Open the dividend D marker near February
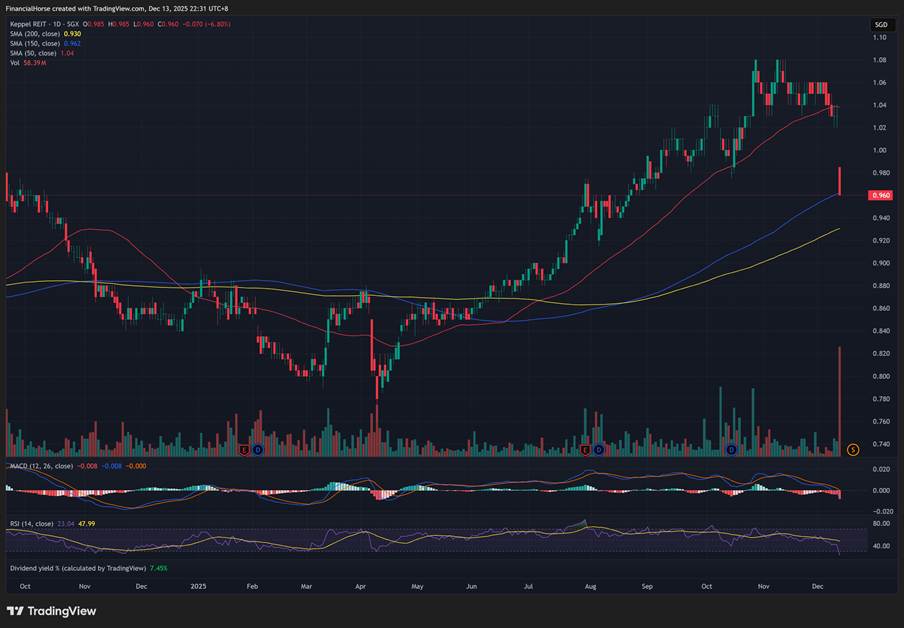 pos(257,450)
